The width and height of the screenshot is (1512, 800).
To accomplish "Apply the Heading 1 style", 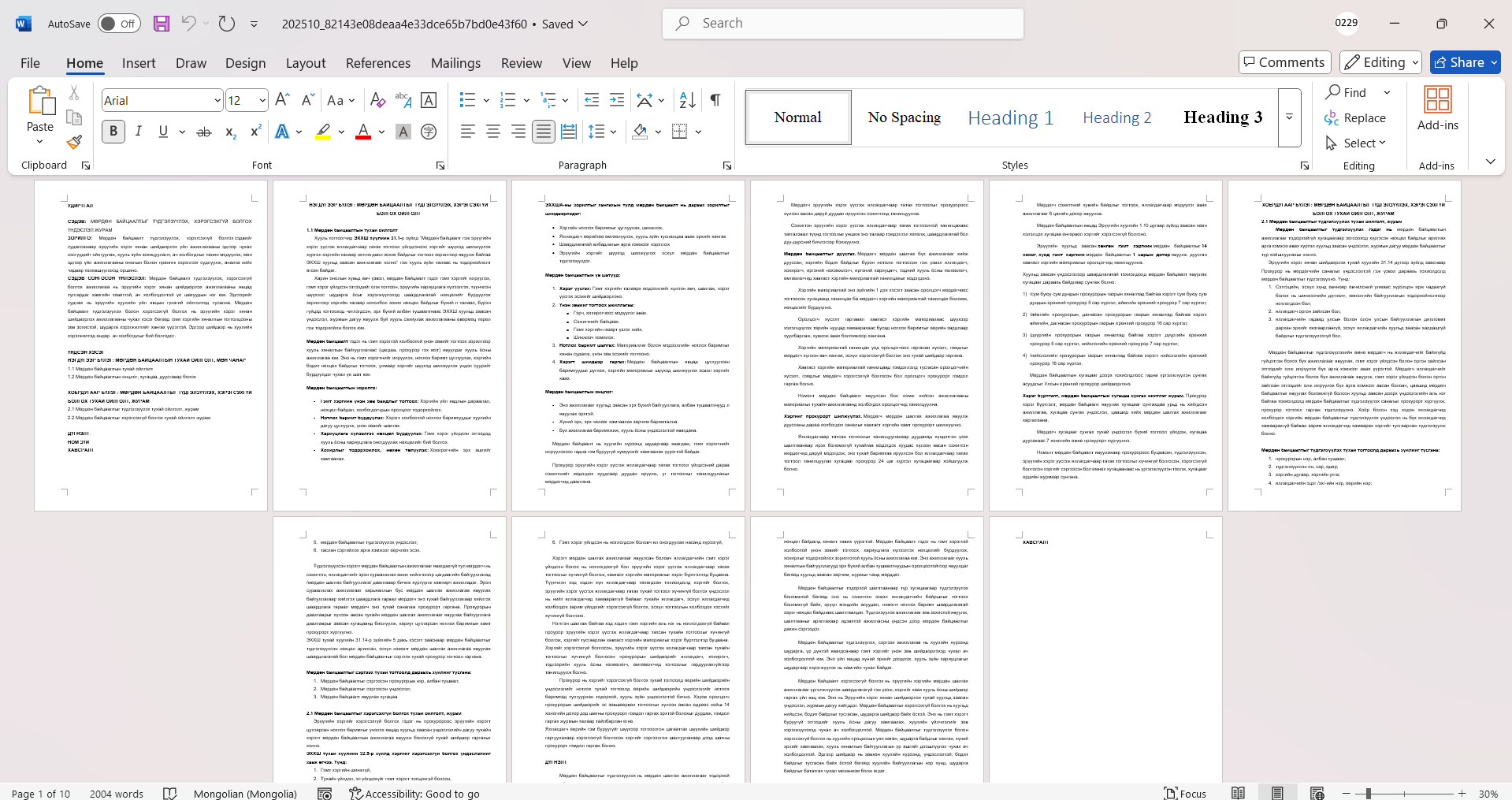I will (1010, 117).
